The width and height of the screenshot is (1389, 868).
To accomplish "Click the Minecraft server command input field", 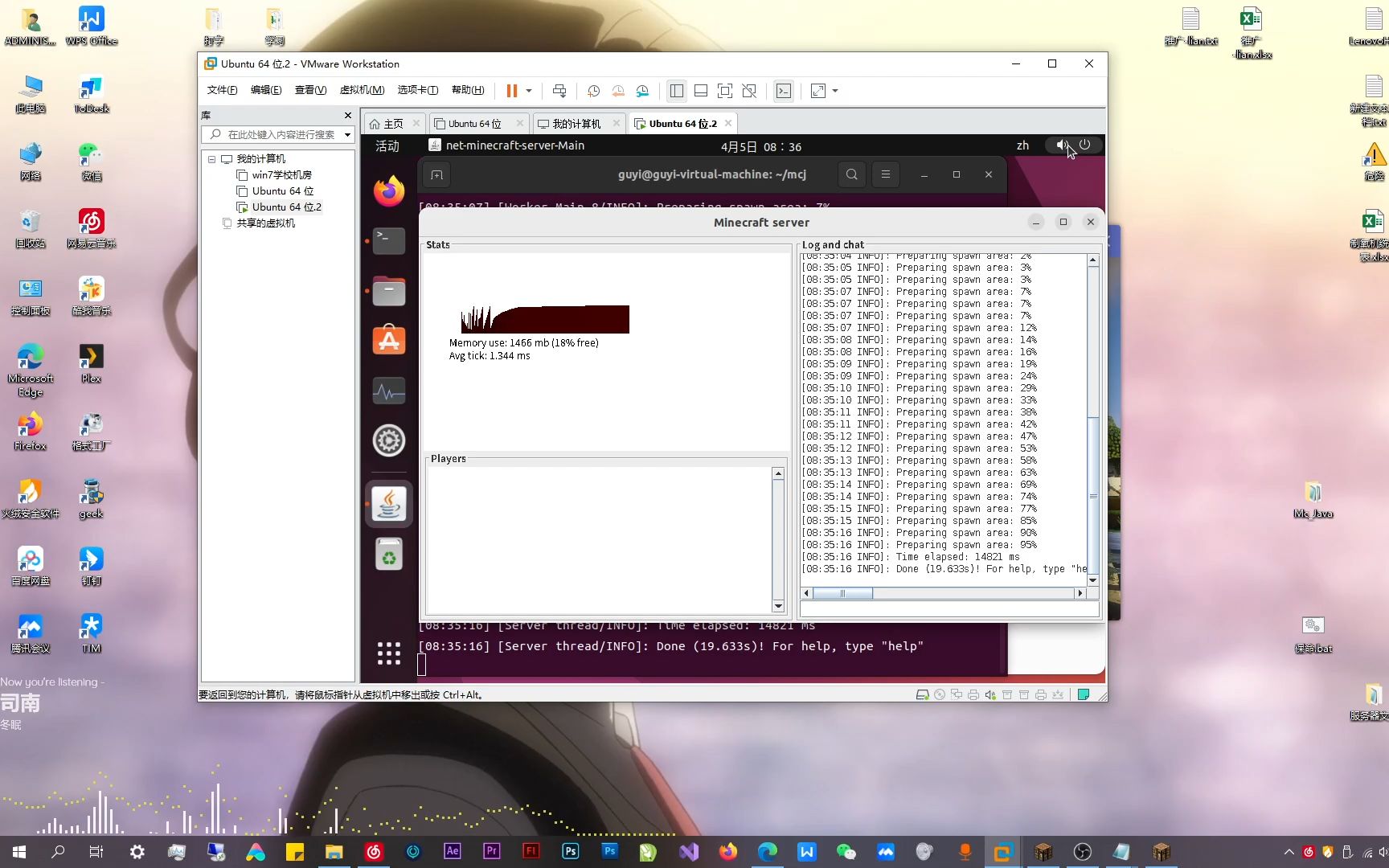I will [949, 609].
